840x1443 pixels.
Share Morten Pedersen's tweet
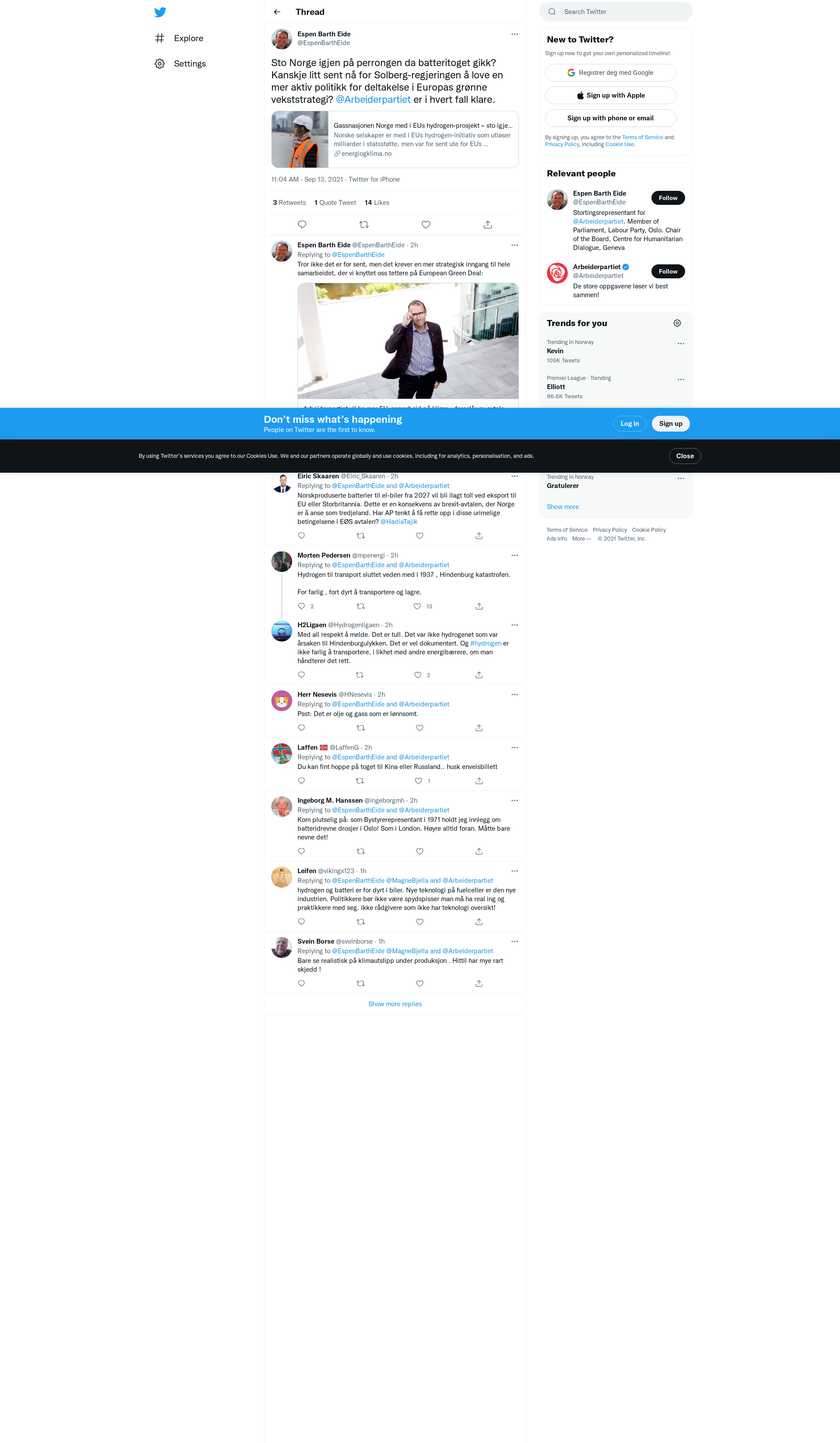(x=479, y=607)
